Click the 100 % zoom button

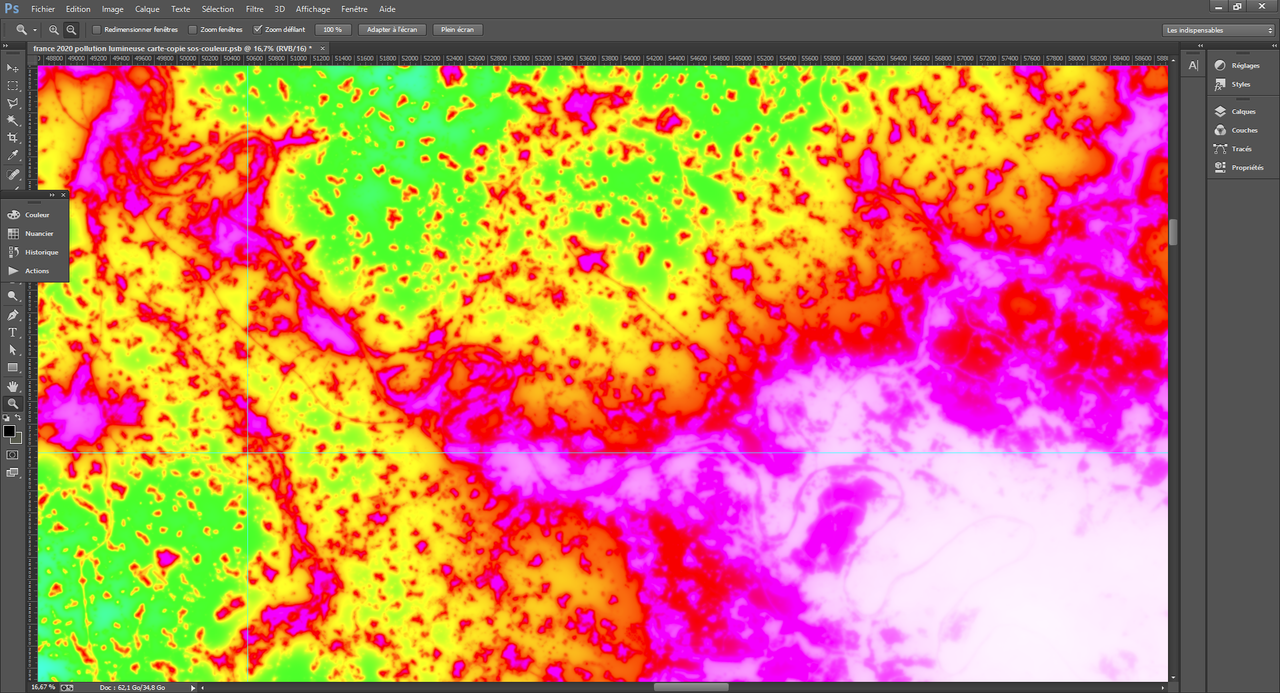coord(333,30)
